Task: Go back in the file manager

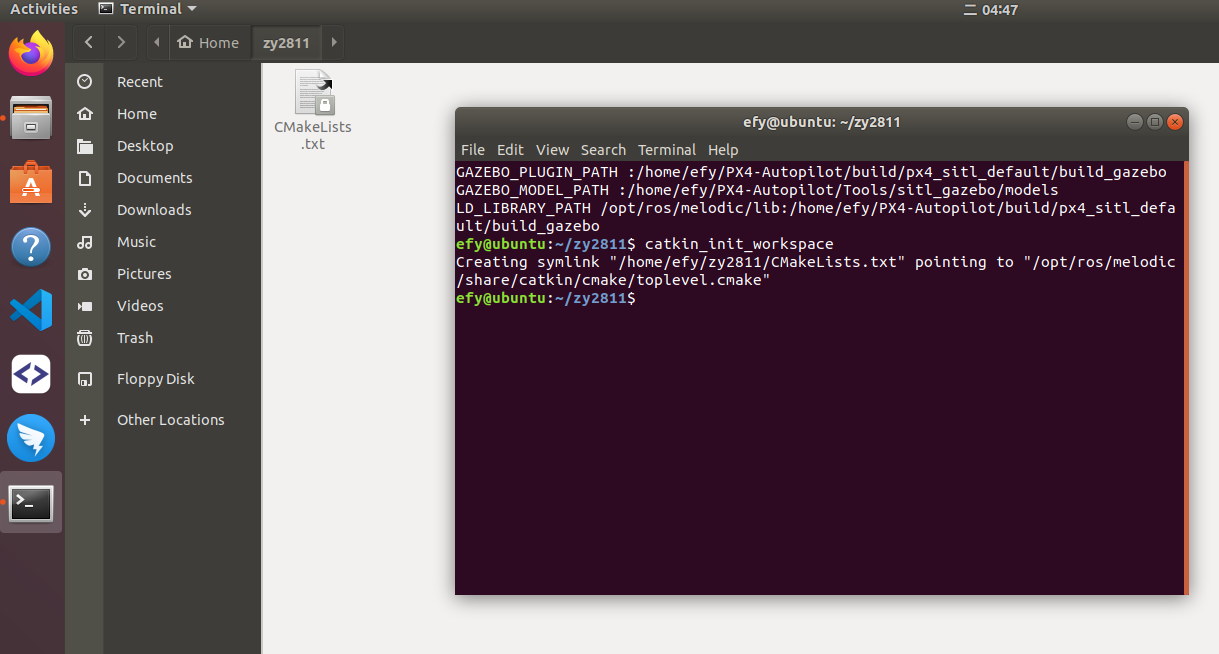Action: [89, 42]
